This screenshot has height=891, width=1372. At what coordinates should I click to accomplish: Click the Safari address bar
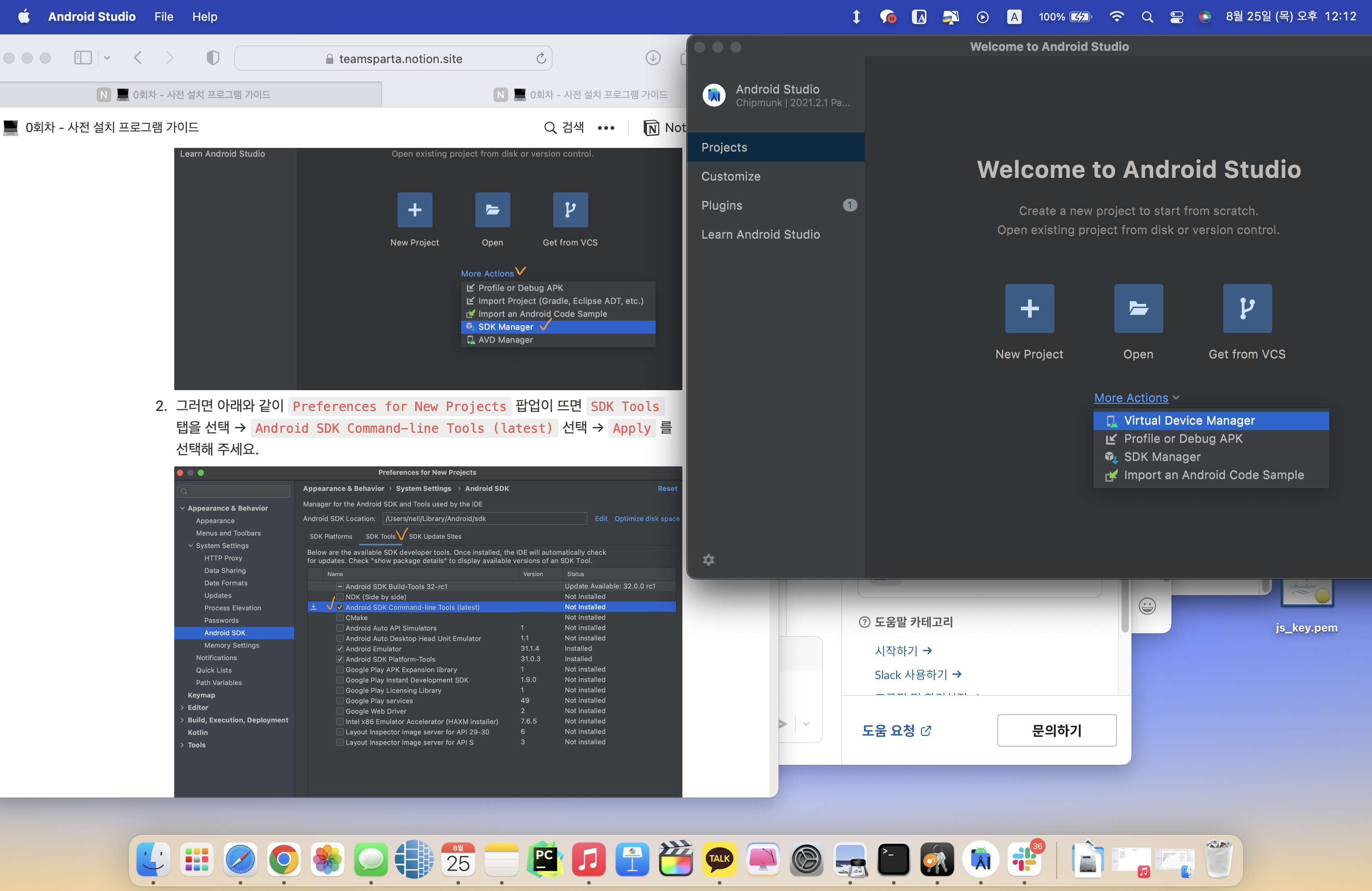pyautogui.click(x=393, y=58)
